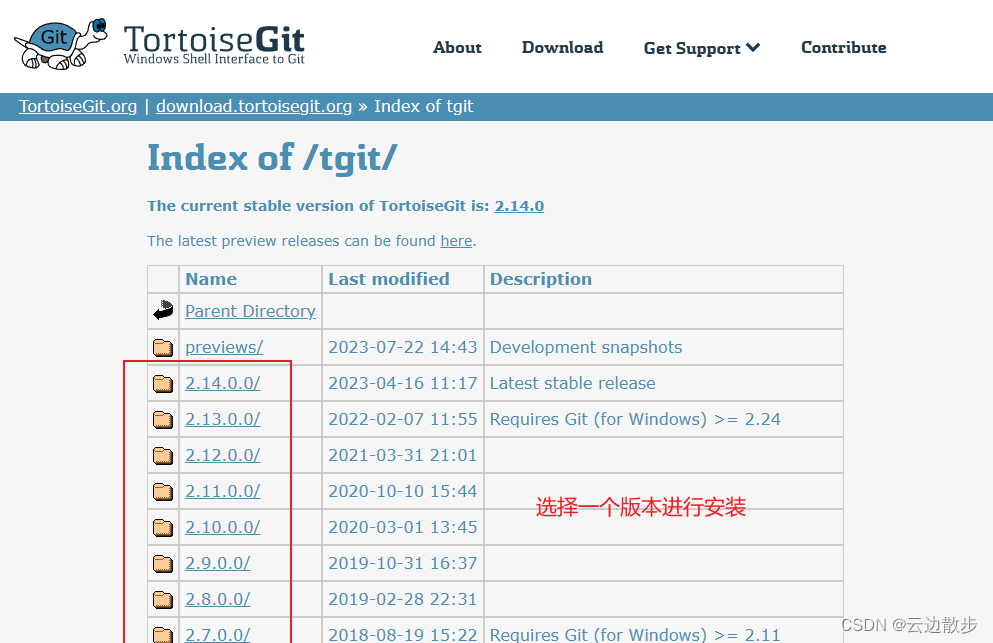Click the 'Index of tgit' breadcrumb text
Viewport: 993px width, 643px height.
tap(424, 106)
